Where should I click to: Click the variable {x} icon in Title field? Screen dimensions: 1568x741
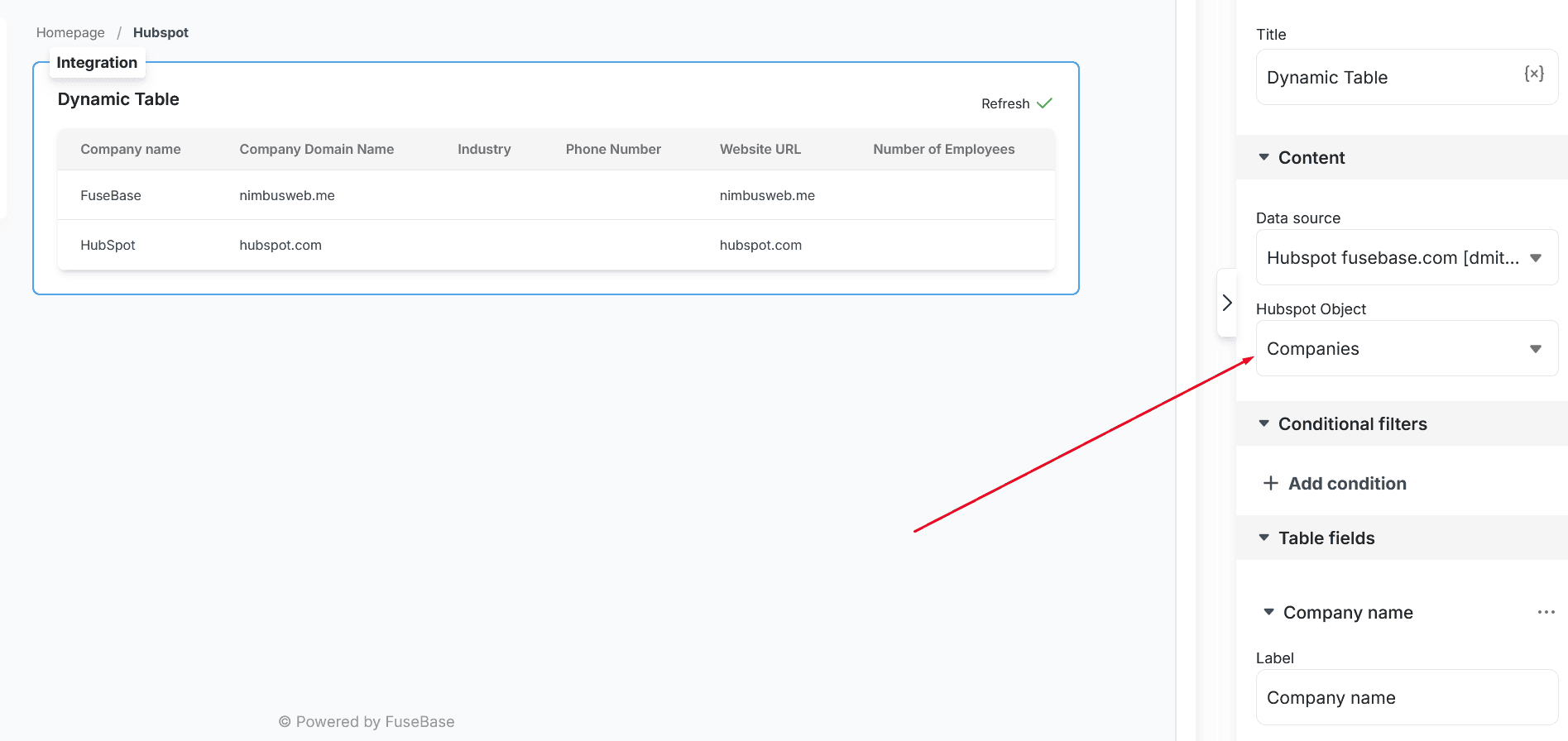[x=1534, y=74]
